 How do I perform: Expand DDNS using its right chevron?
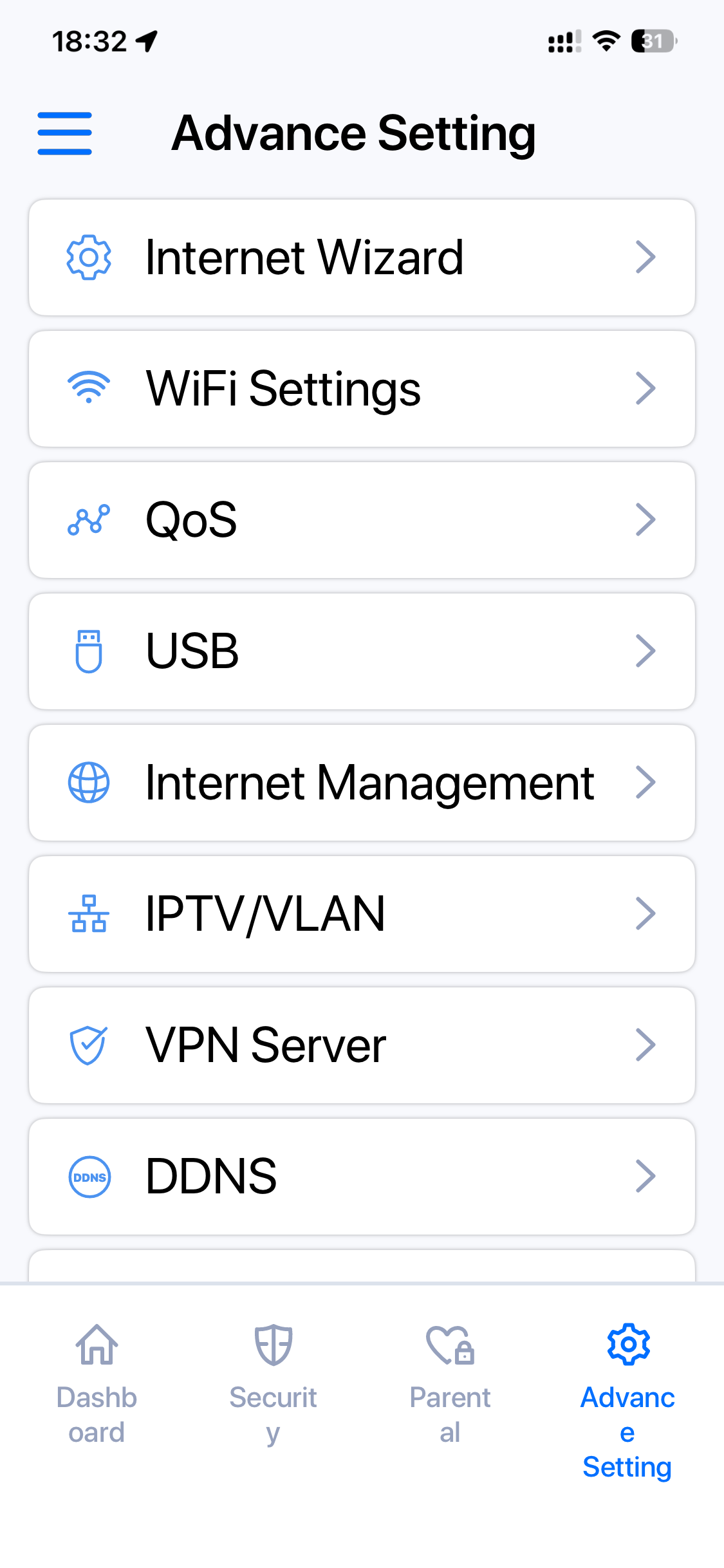[x=645, y=1177]
